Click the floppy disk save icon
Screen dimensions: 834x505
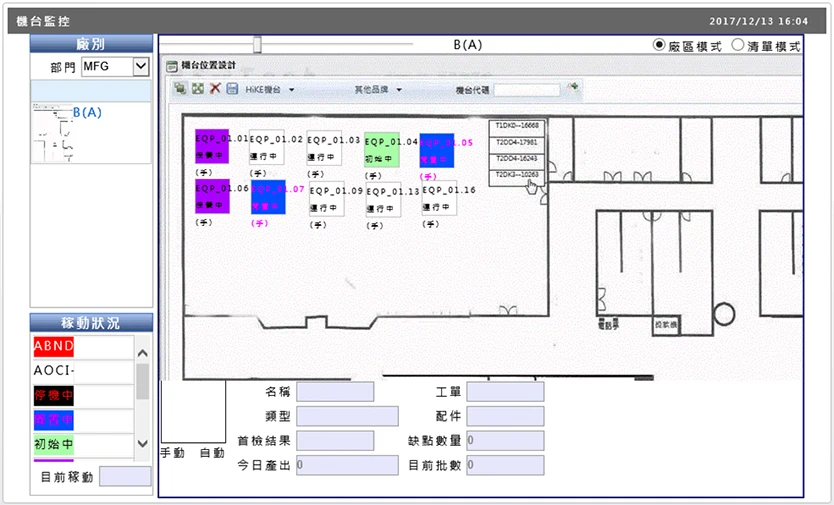232,88
